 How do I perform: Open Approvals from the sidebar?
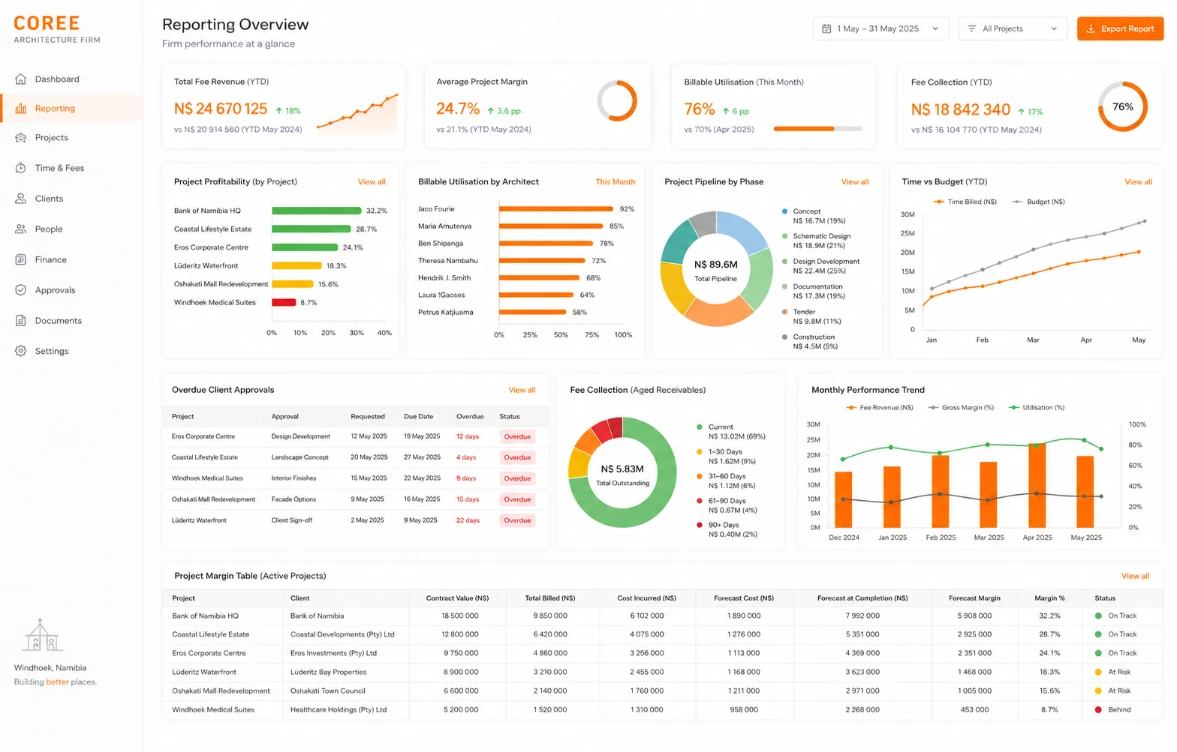pos(71,290)
